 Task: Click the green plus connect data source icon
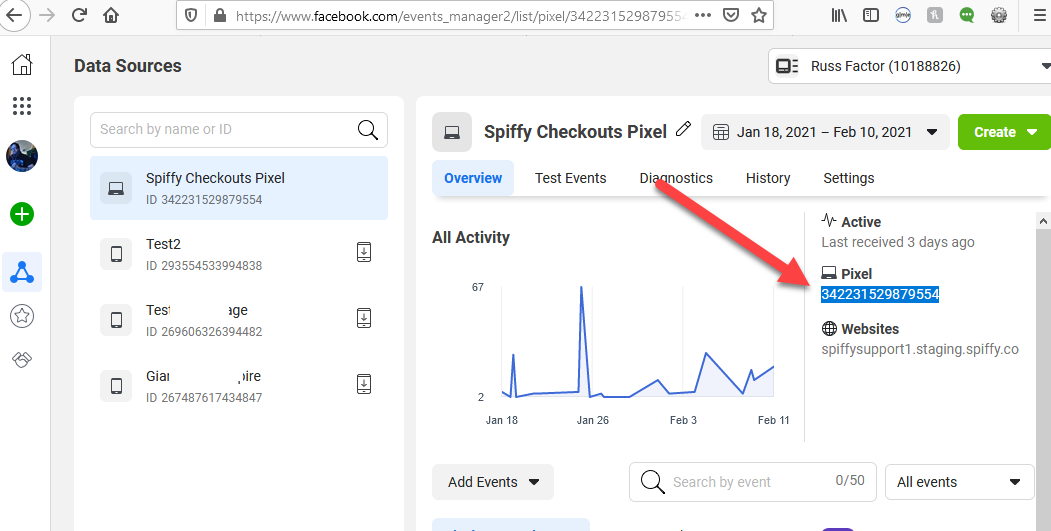pyautogui.click(x=22, y=214)
